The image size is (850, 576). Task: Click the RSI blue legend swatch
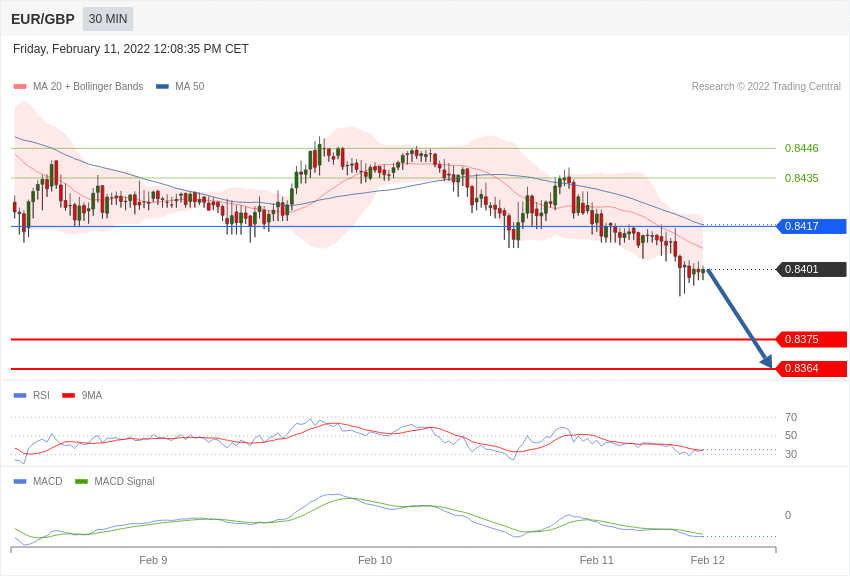click(20, 396)
